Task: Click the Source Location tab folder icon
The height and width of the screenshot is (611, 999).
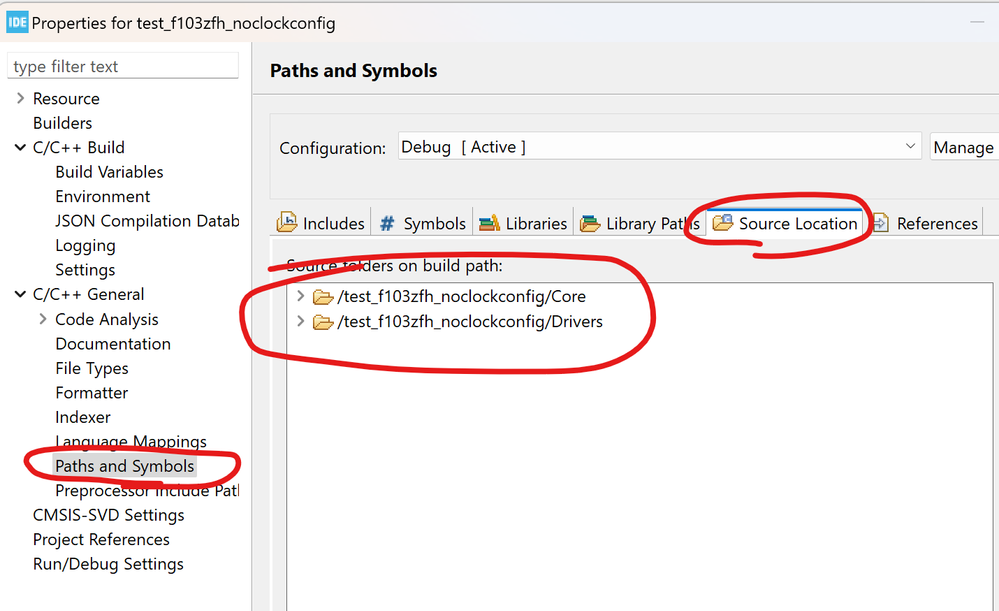Action: [x=722, y=222]
